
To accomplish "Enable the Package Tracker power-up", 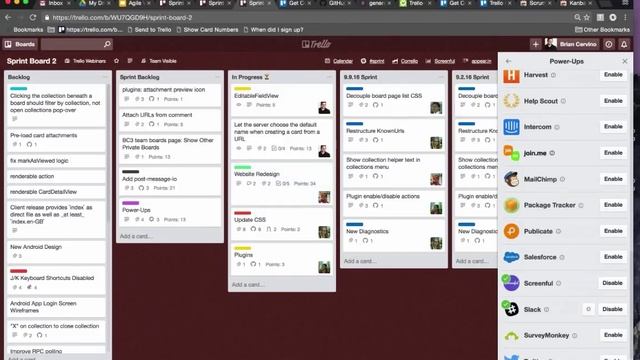I will coord(613,205).
